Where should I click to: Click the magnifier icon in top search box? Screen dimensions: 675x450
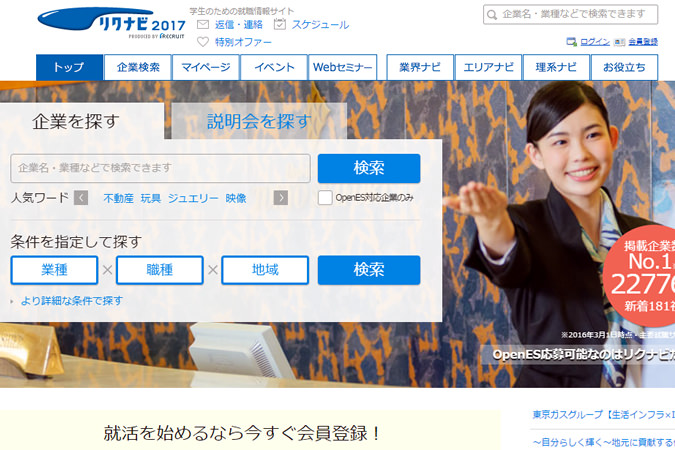tap(492, 15)
